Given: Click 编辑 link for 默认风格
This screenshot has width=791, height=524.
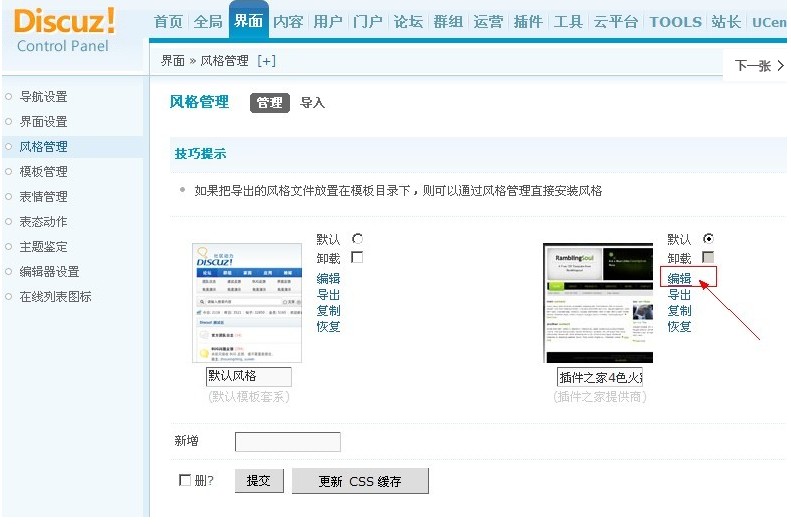Looking at the screenshot, I should click(328, 278).
